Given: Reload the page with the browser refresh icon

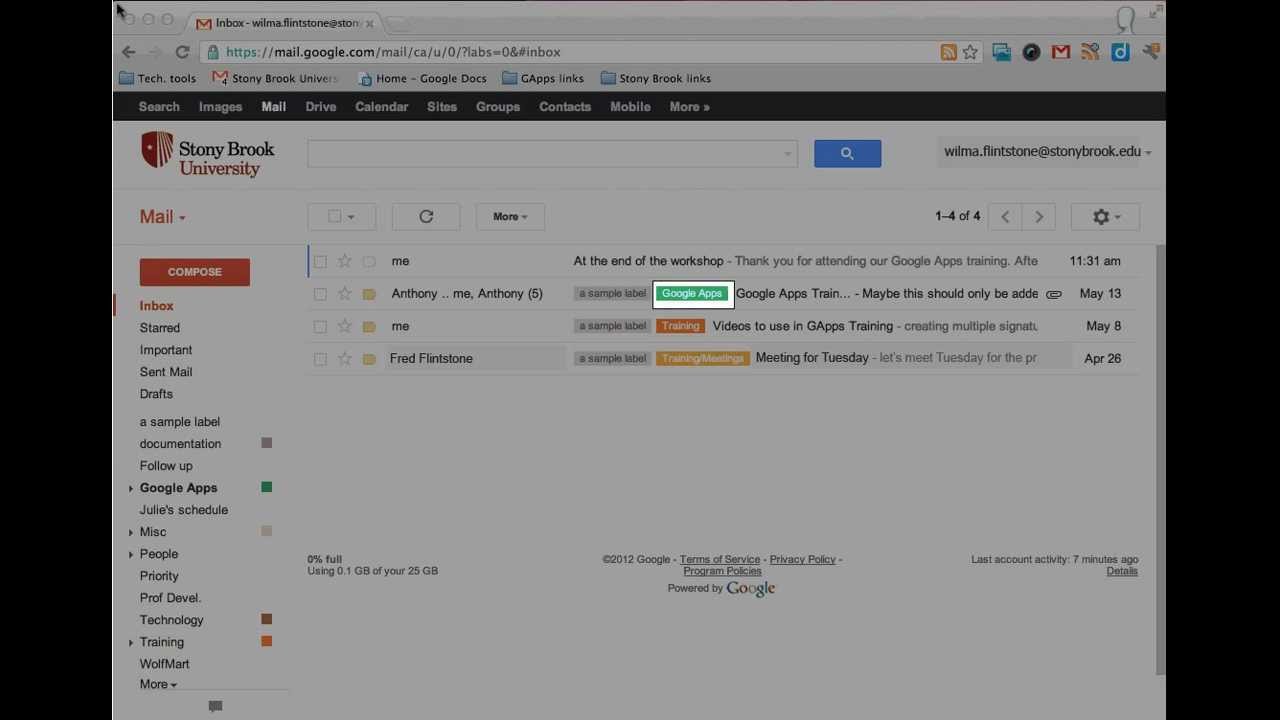Looking at the screenshot, I should (182, 52).
